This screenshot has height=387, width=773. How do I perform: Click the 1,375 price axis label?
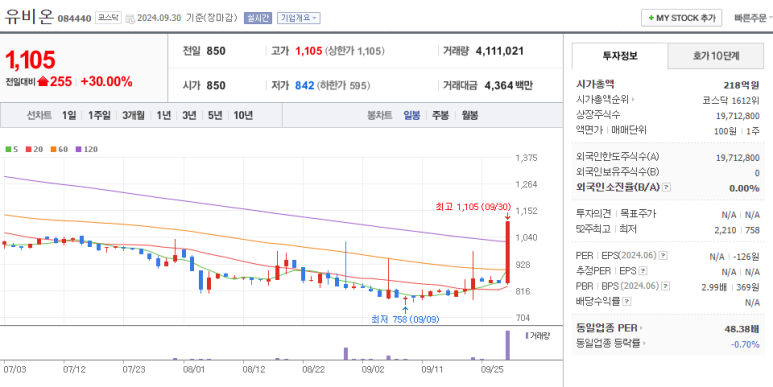(527, 158)
